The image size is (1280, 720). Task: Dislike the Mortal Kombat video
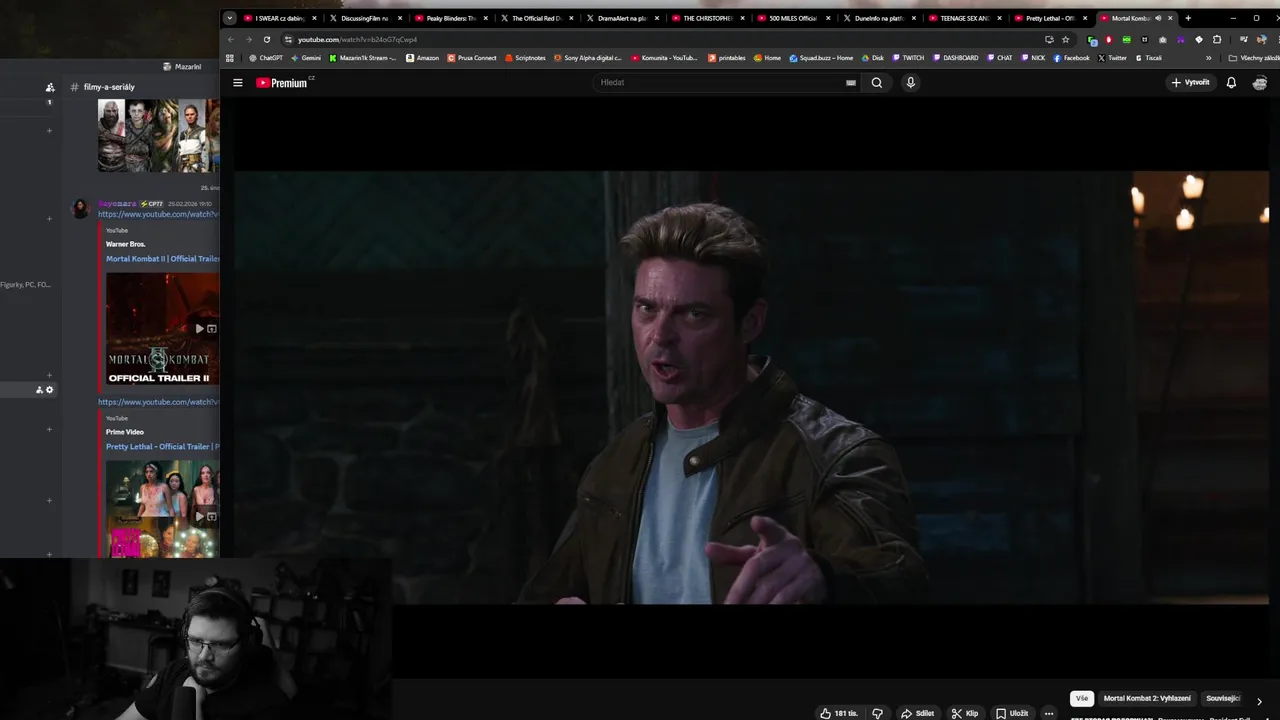tap(877, 713)
